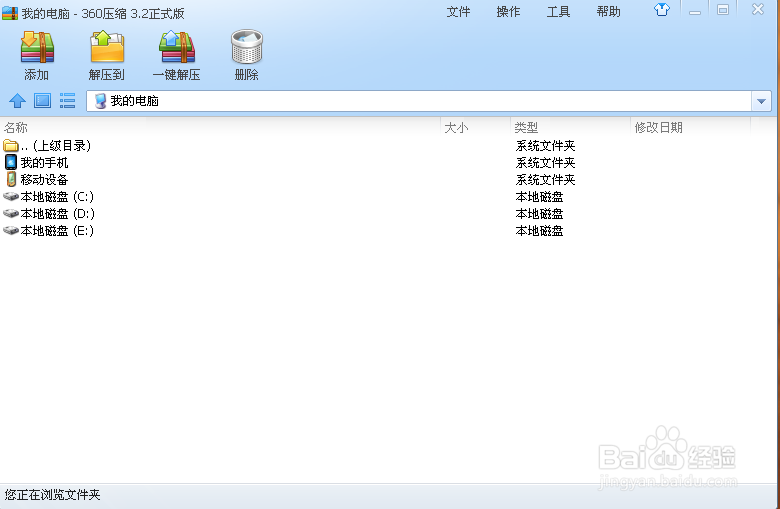This screenshot has height=509, width=780.
Task: Select the 本地磁盘 (D:) entry text
Action: coord(58,213)
